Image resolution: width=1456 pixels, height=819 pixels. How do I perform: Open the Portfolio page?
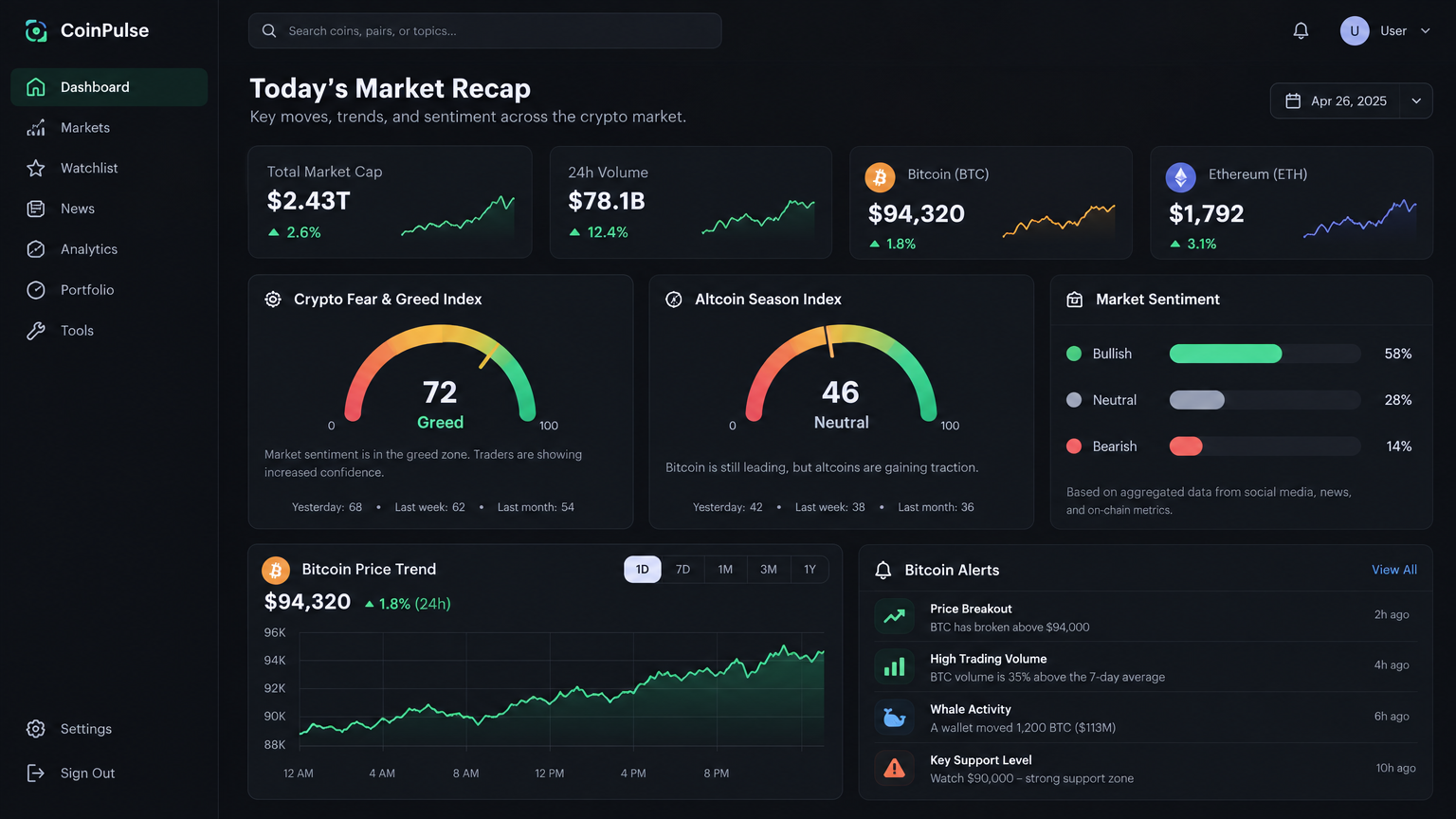point(87,290)
